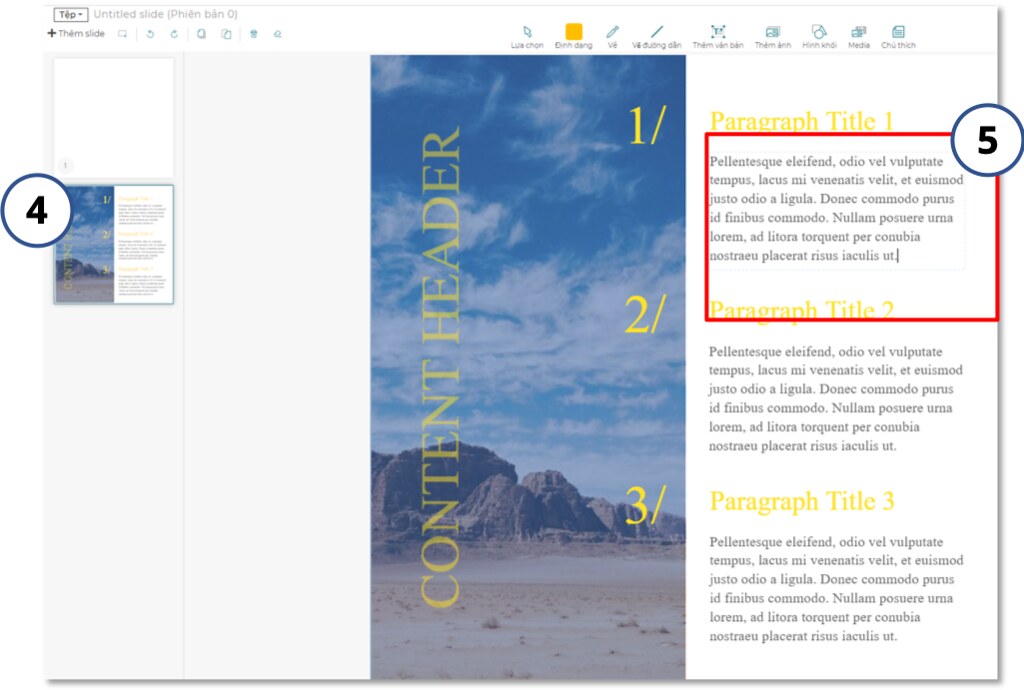
Task: Click the redo arrow icon
Action: 174,34
